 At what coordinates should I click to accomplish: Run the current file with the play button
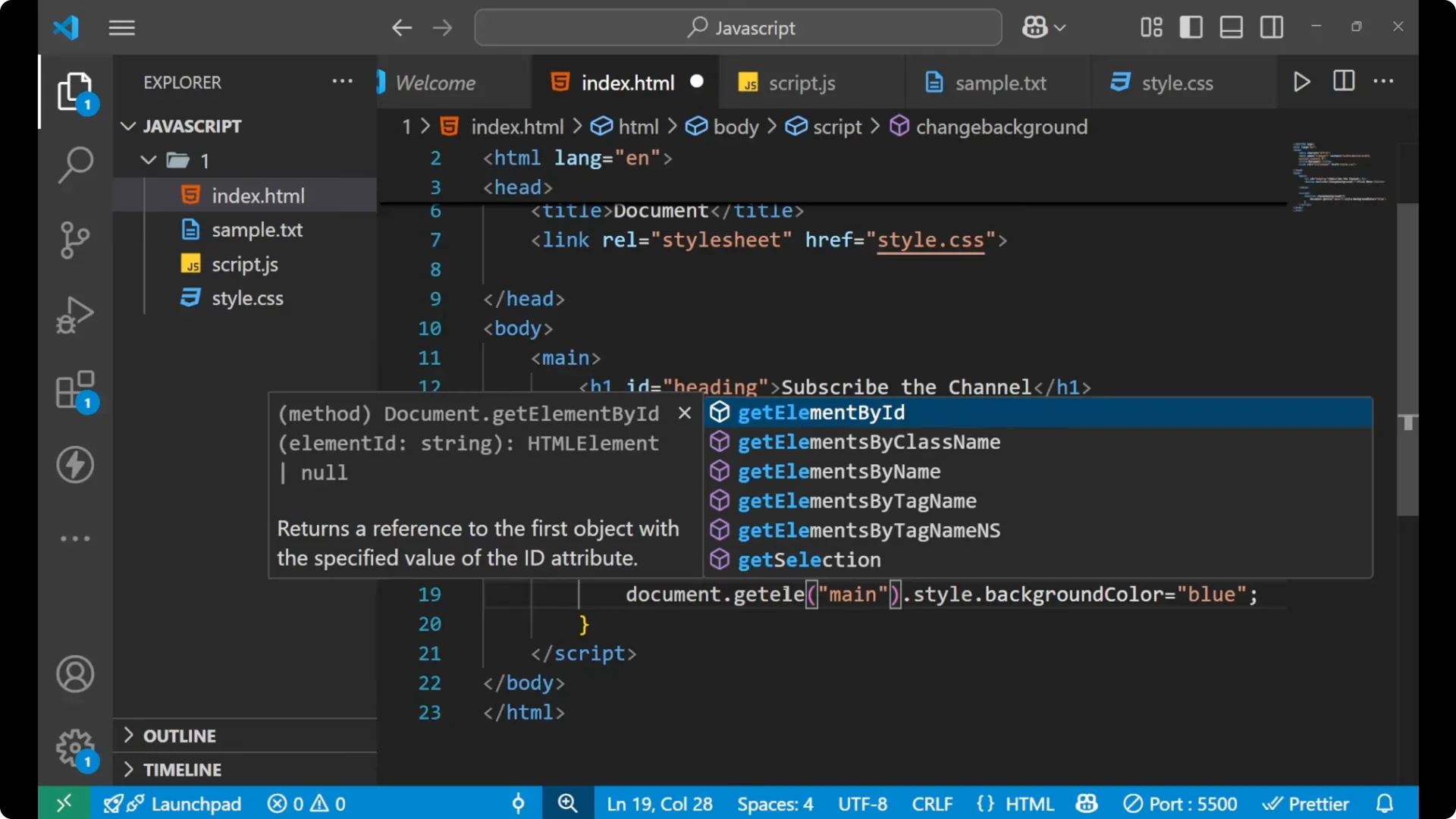(x=1302, y=81)
